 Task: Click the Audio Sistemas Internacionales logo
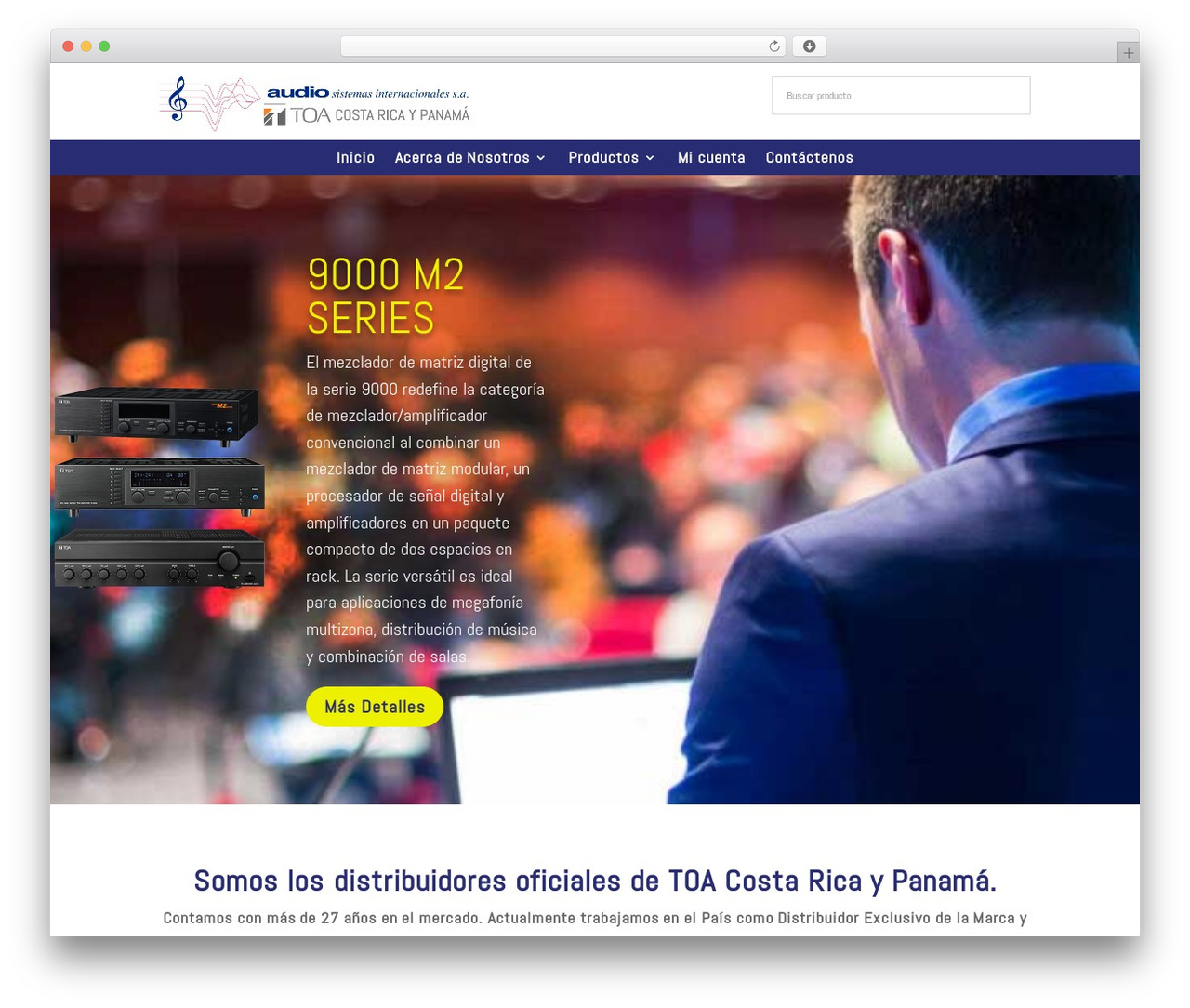(x=315, y=103)
